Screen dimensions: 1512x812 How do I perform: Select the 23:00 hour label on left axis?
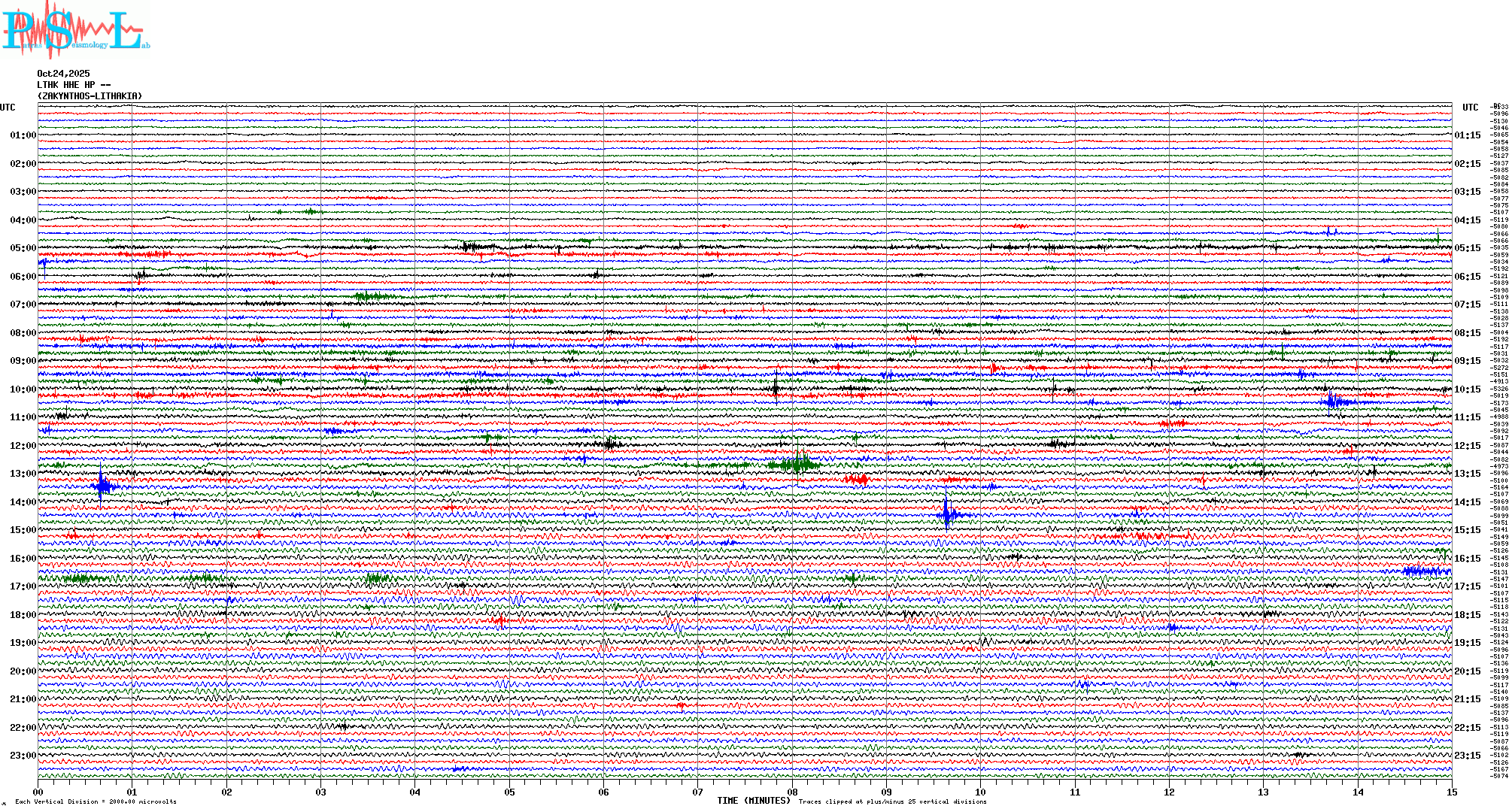click(x=23, y=756)
